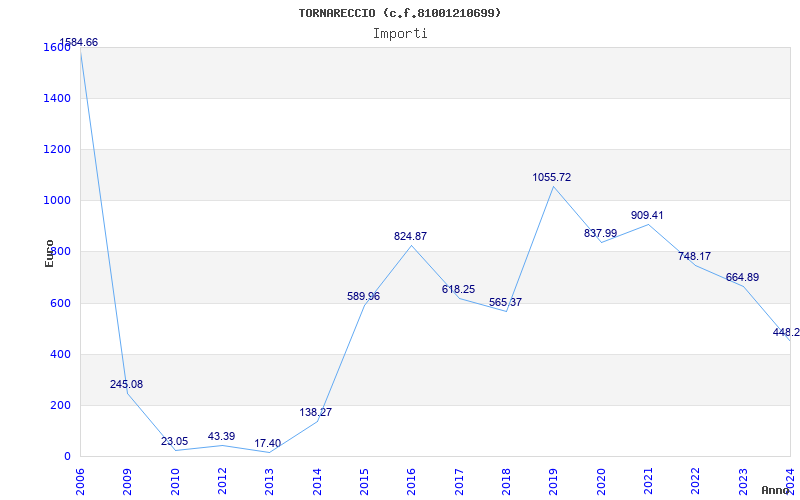Select x-axis year label 2021
This screenshot has width=800, height=500.
pyautogui.click(x=648, y=482)
